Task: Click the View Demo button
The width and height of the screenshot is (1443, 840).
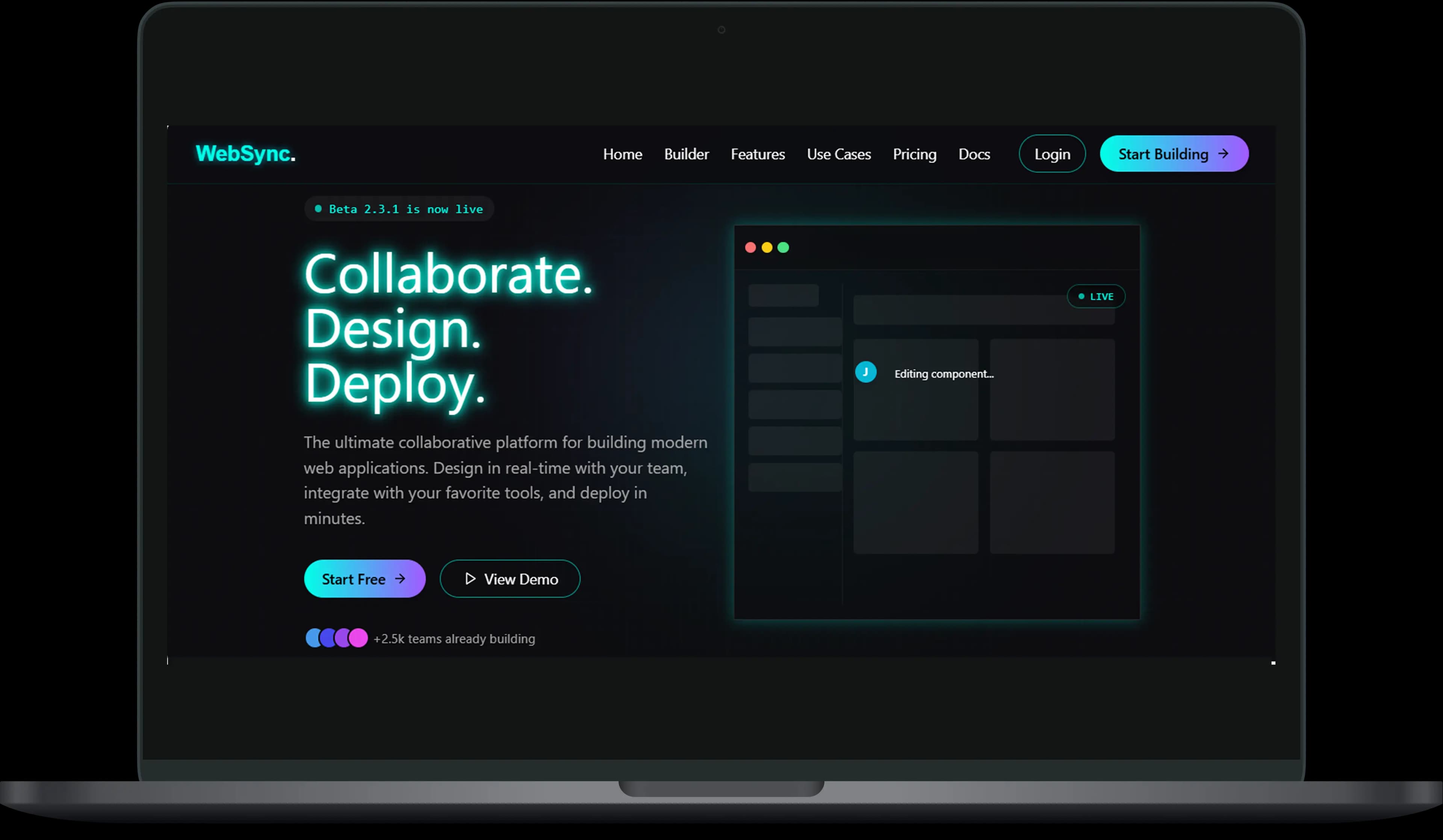Action: pyautogui.click(x=510, y=578)
